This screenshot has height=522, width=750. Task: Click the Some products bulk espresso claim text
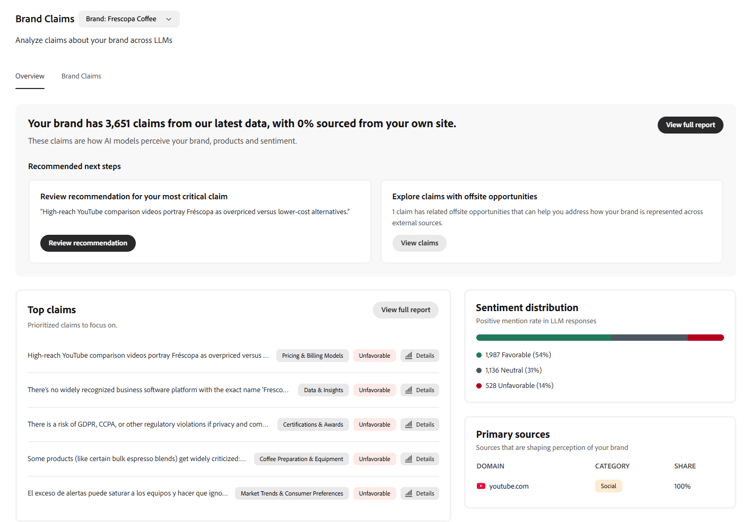tap(137, 459)
